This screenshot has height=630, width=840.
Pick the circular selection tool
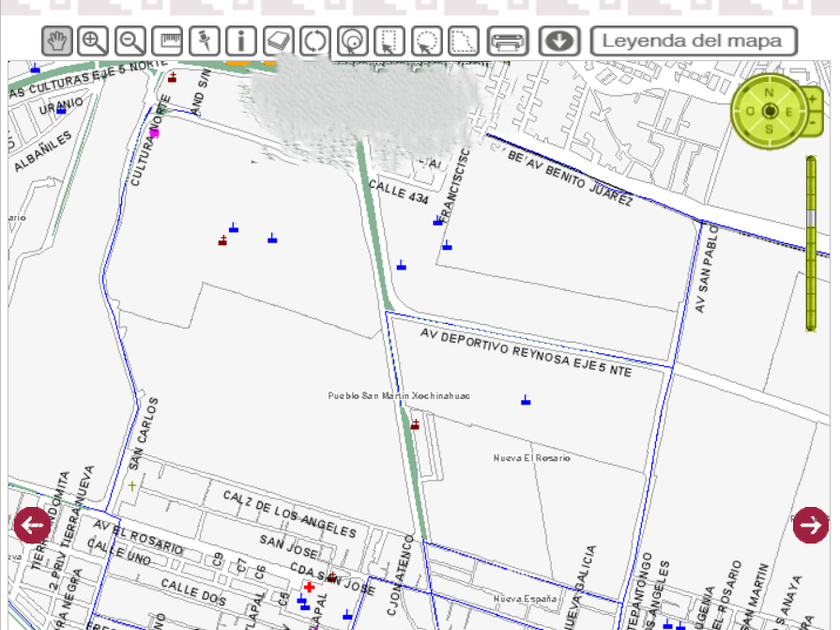pyautogui.click(x=426, y=41)
